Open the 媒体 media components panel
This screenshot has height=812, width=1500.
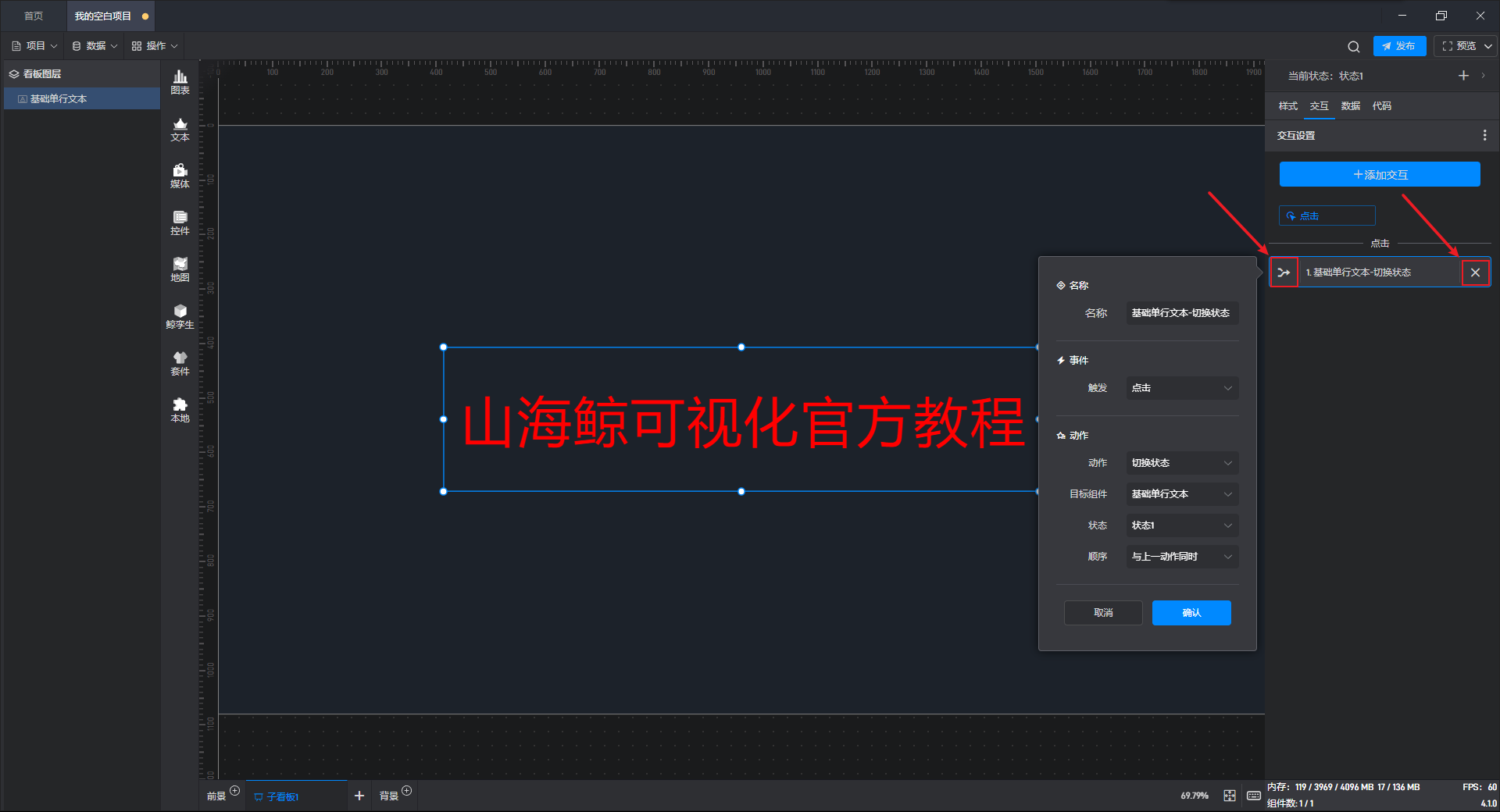coord(180,176)
